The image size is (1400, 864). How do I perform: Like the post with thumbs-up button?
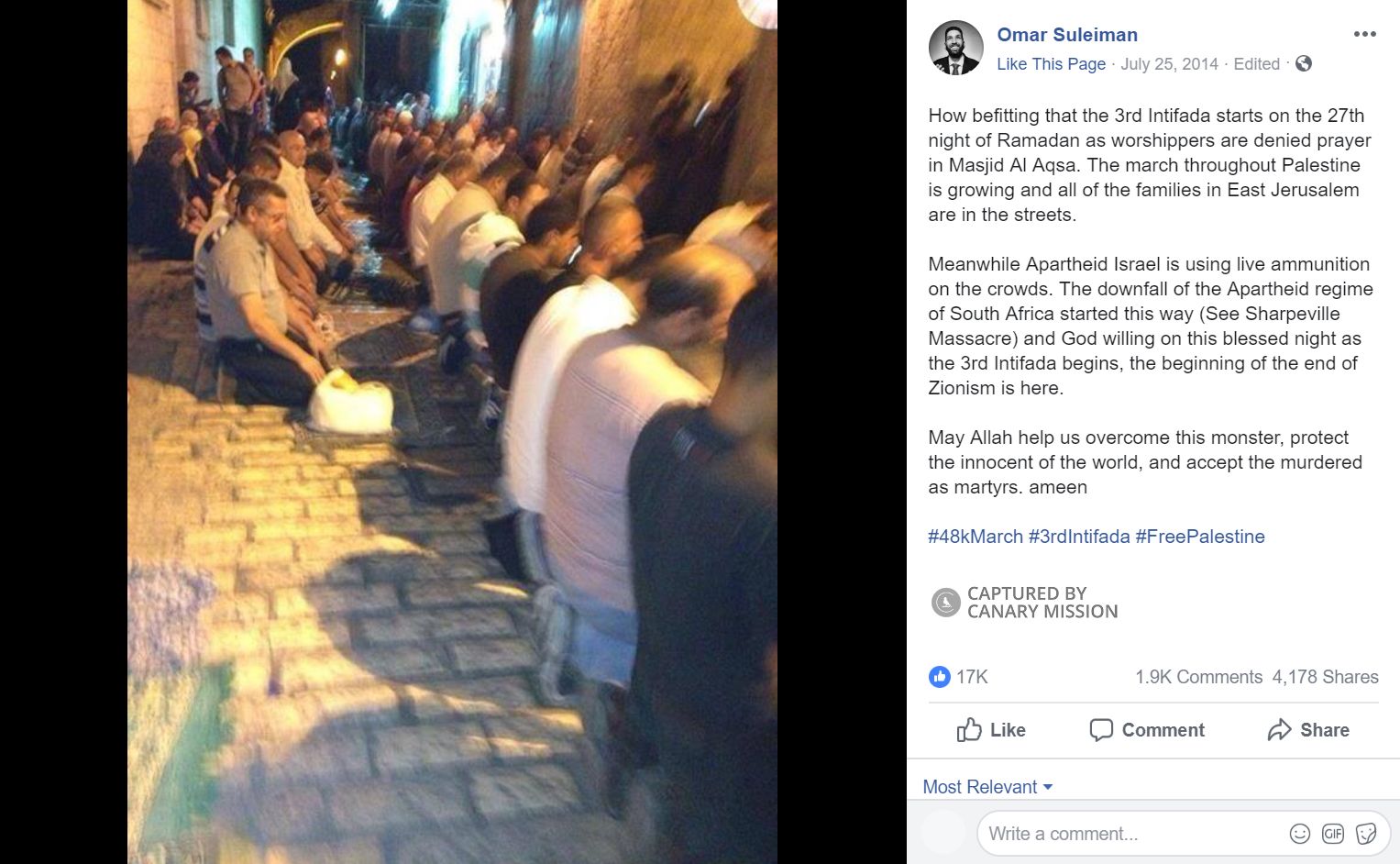(991, 730)
